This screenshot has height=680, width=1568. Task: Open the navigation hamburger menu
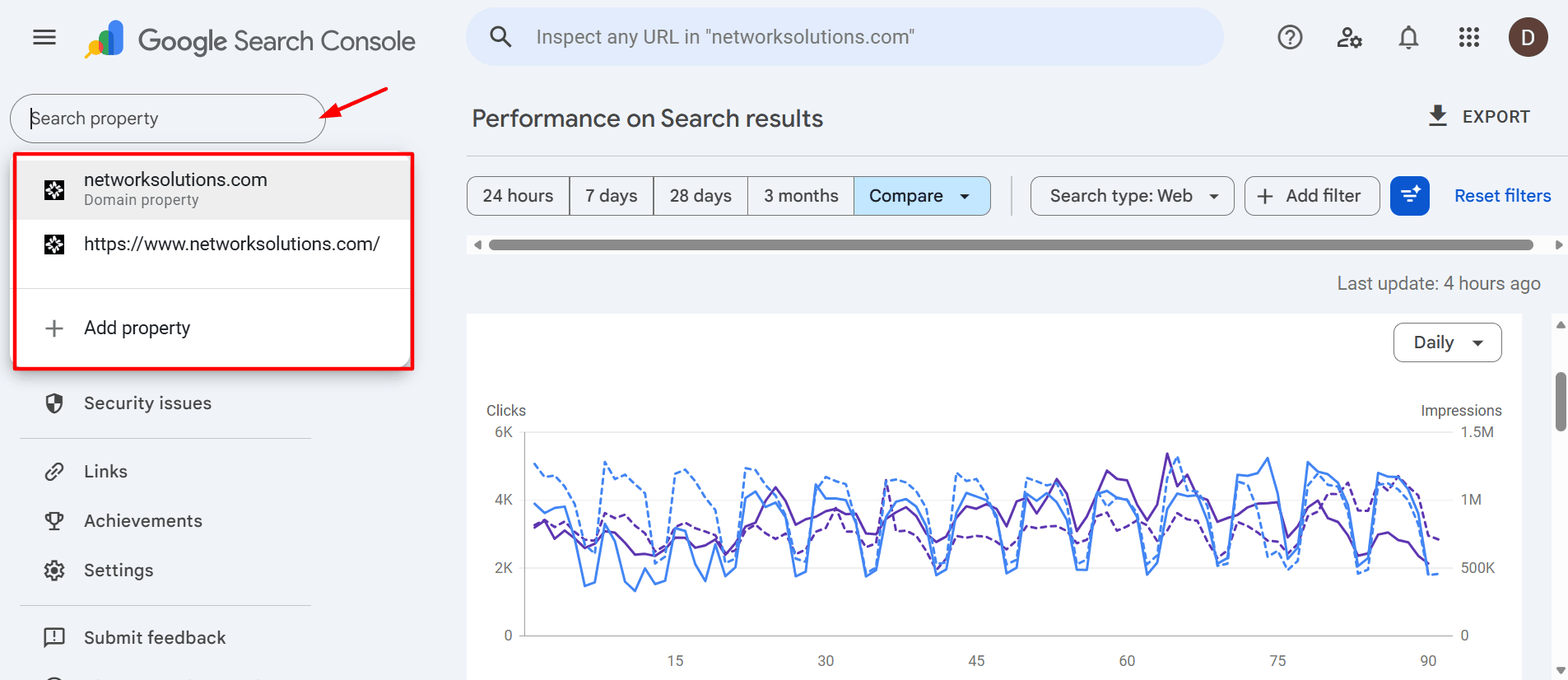click(44, 37)
